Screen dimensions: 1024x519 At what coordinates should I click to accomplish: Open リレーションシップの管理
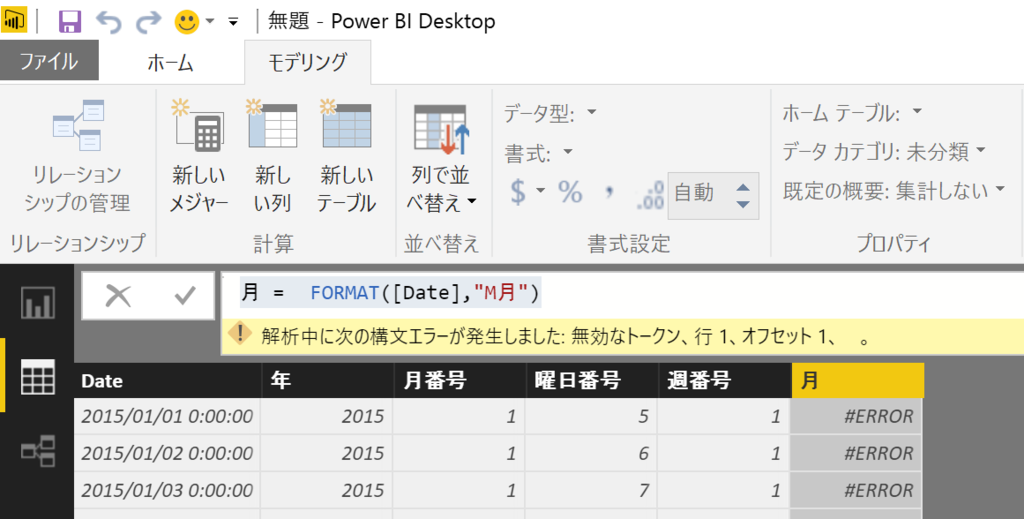tap(77, 155)
